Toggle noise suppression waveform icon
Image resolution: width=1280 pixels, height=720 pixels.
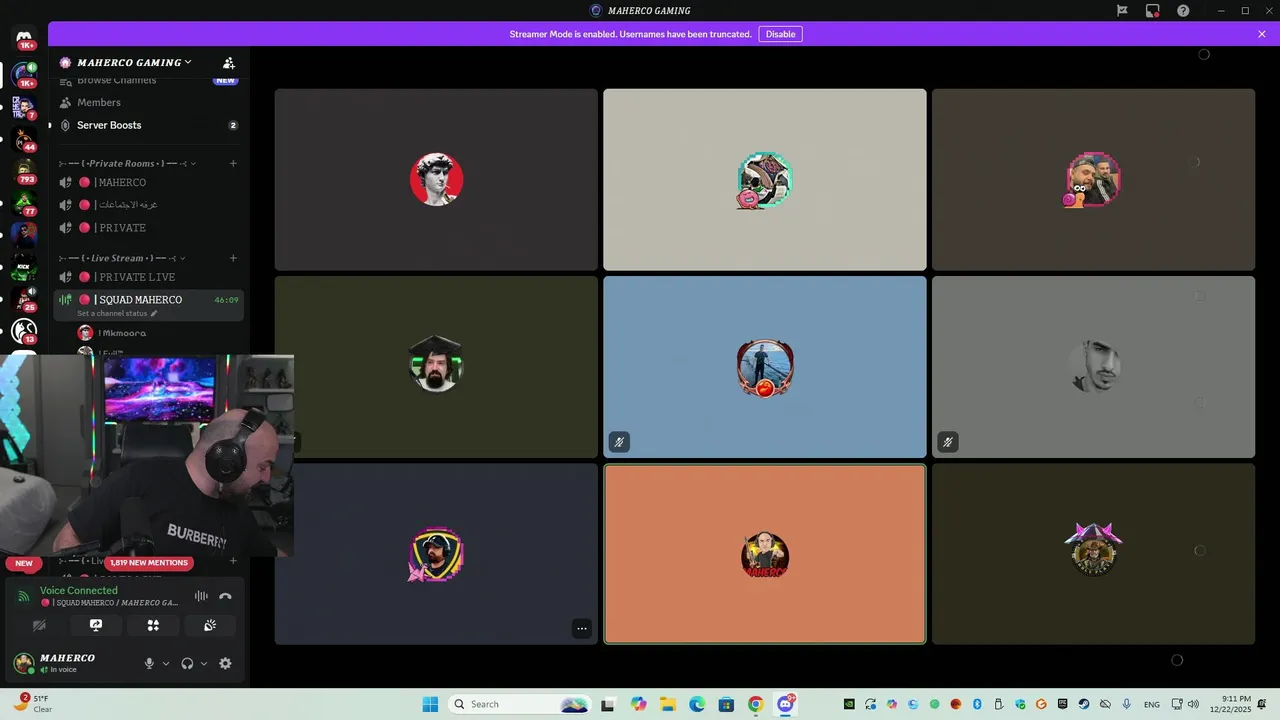(x=201, y=596)
